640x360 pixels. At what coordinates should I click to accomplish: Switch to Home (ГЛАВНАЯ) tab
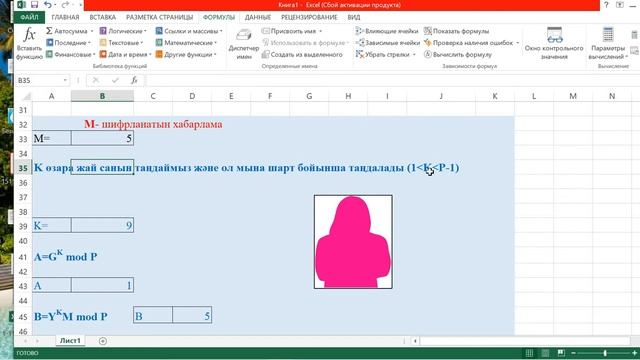pos(65,18)
